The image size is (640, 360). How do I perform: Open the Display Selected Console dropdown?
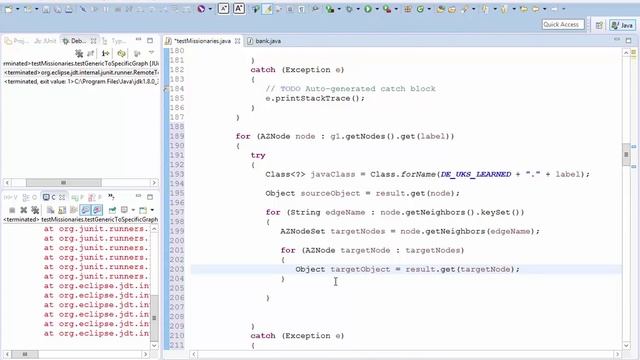[x=133, y=210]
